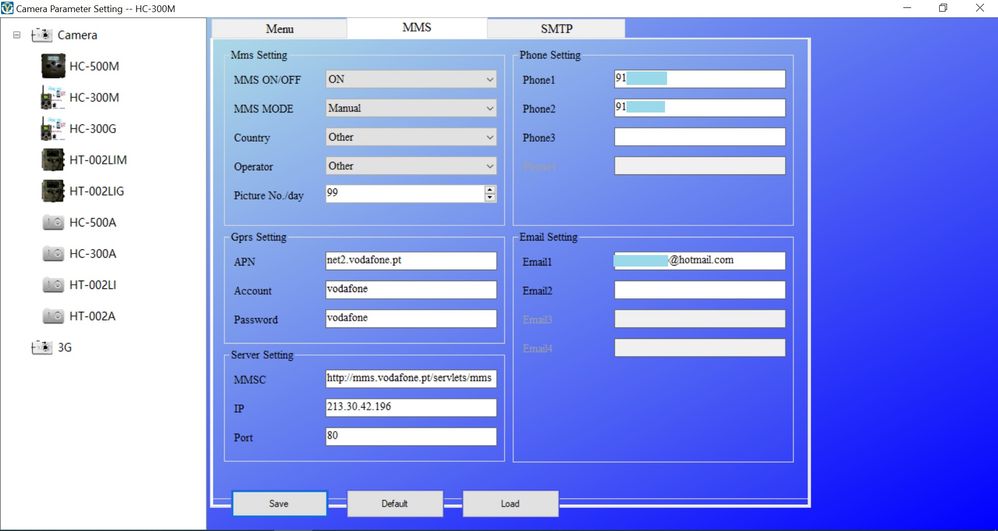The image size is (998, 531).
Task: Select the HC-500A camera icon
Action: click(52, 222)
